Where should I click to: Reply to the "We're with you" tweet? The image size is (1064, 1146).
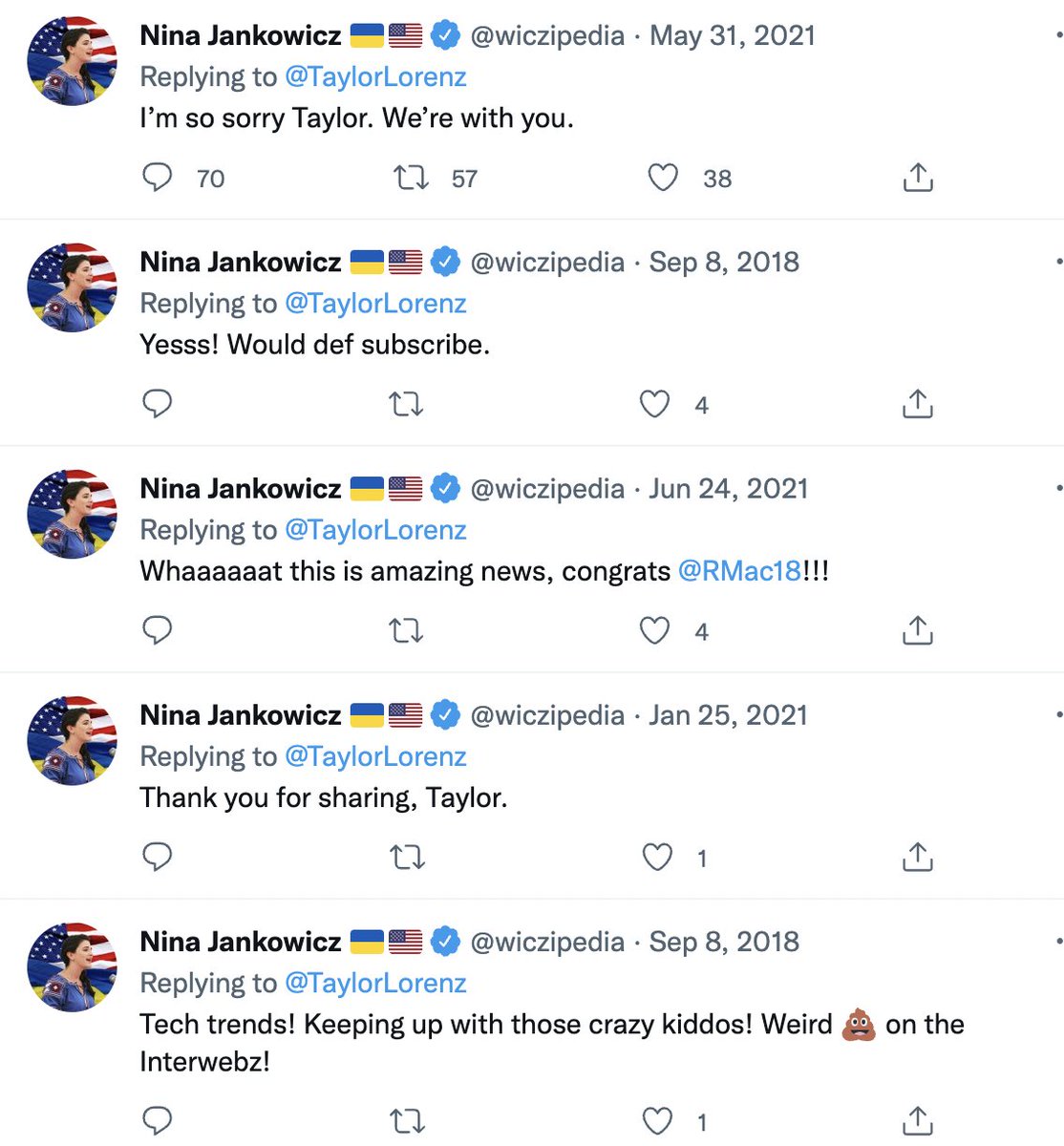(158, 178)
